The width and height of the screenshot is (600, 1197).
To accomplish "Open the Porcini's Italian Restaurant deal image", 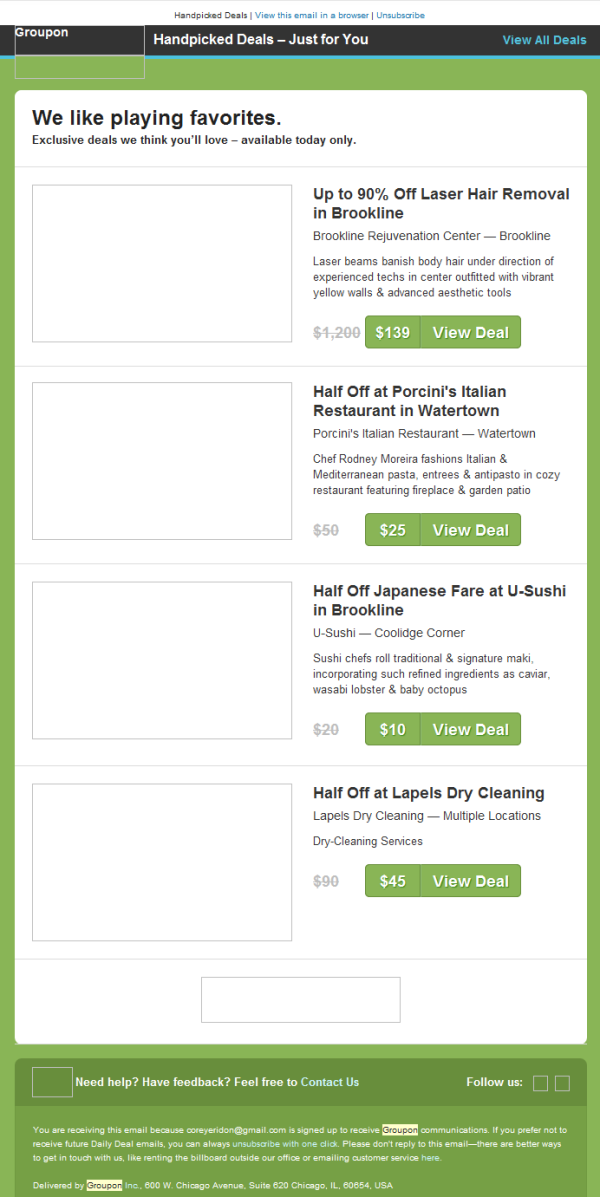I will [x=162, y=461].
